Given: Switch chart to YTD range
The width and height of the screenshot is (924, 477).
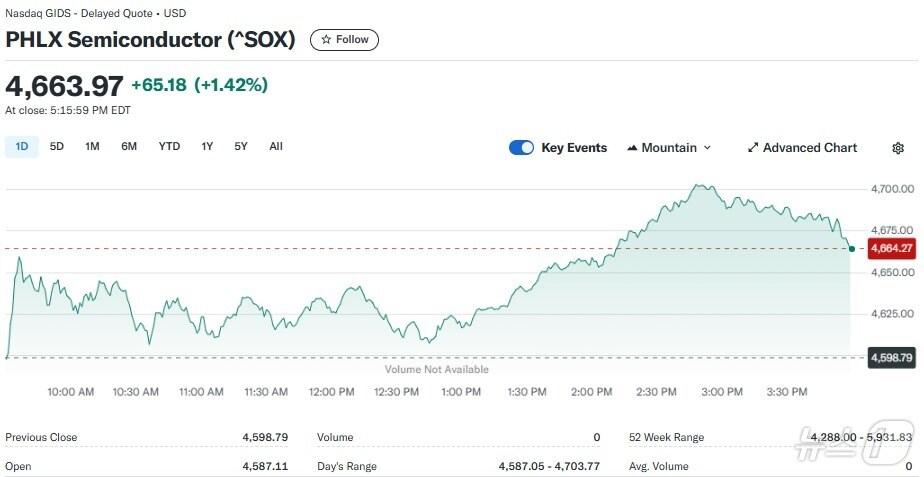Looking at the screenshot, I should click(169, 147).
